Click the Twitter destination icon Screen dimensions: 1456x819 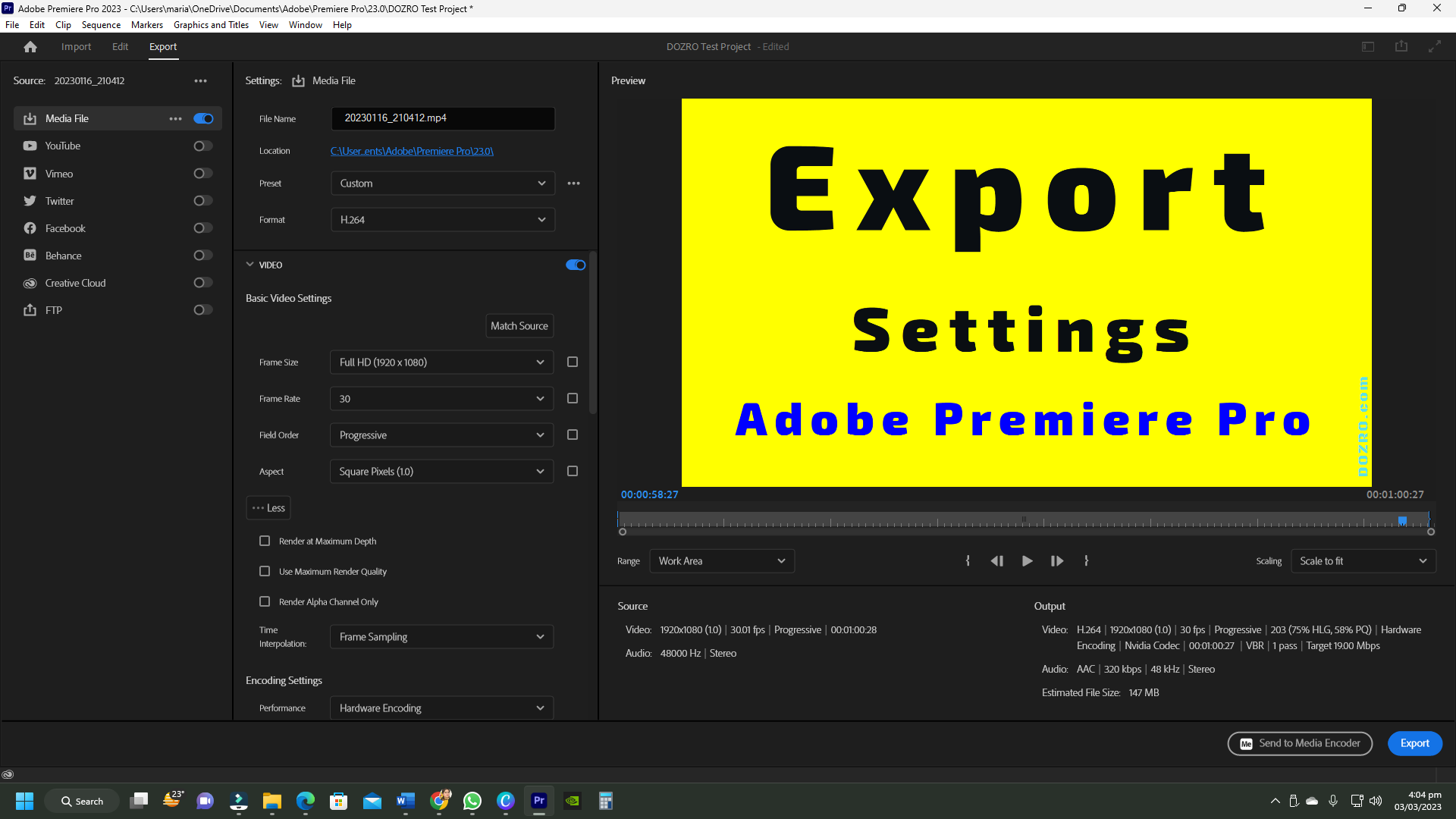pos(30,200)
